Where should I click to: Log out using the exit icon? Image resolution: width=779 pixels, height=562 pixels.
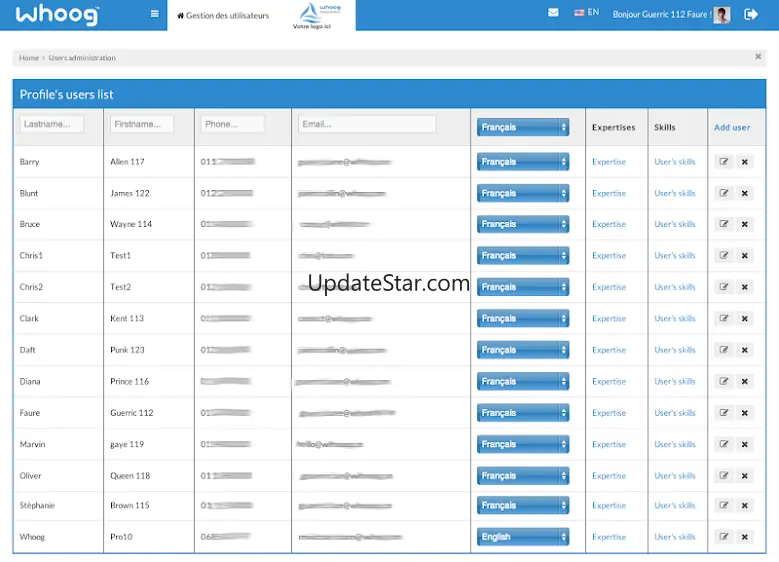pyautogui.click(x=751, y=14)
